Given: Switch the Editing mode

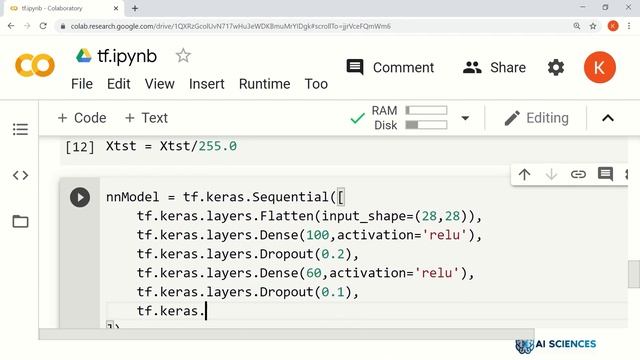Looking at the screenshot, I should (536, 118).
